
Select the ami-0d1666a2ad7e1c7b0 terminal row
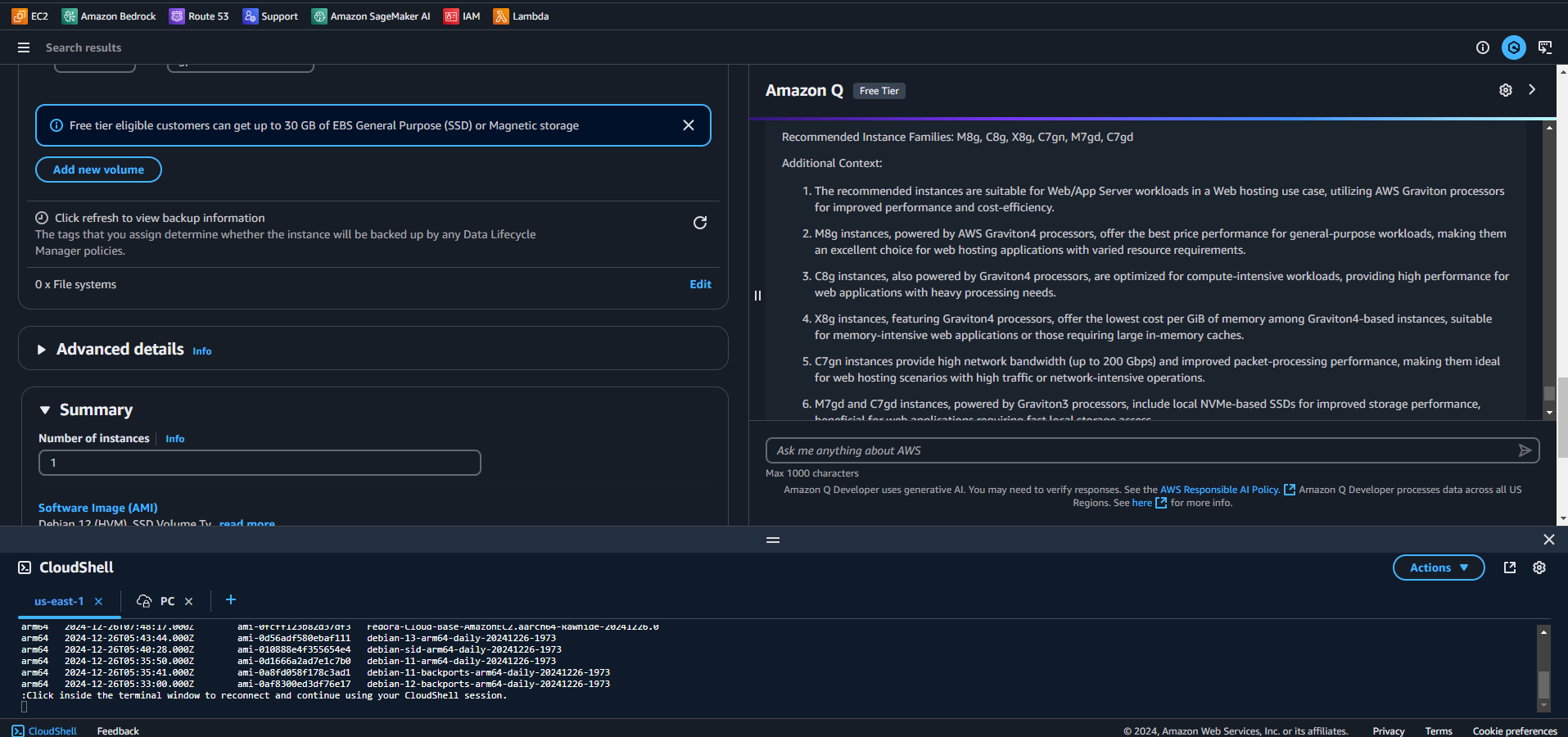[288, 661]
